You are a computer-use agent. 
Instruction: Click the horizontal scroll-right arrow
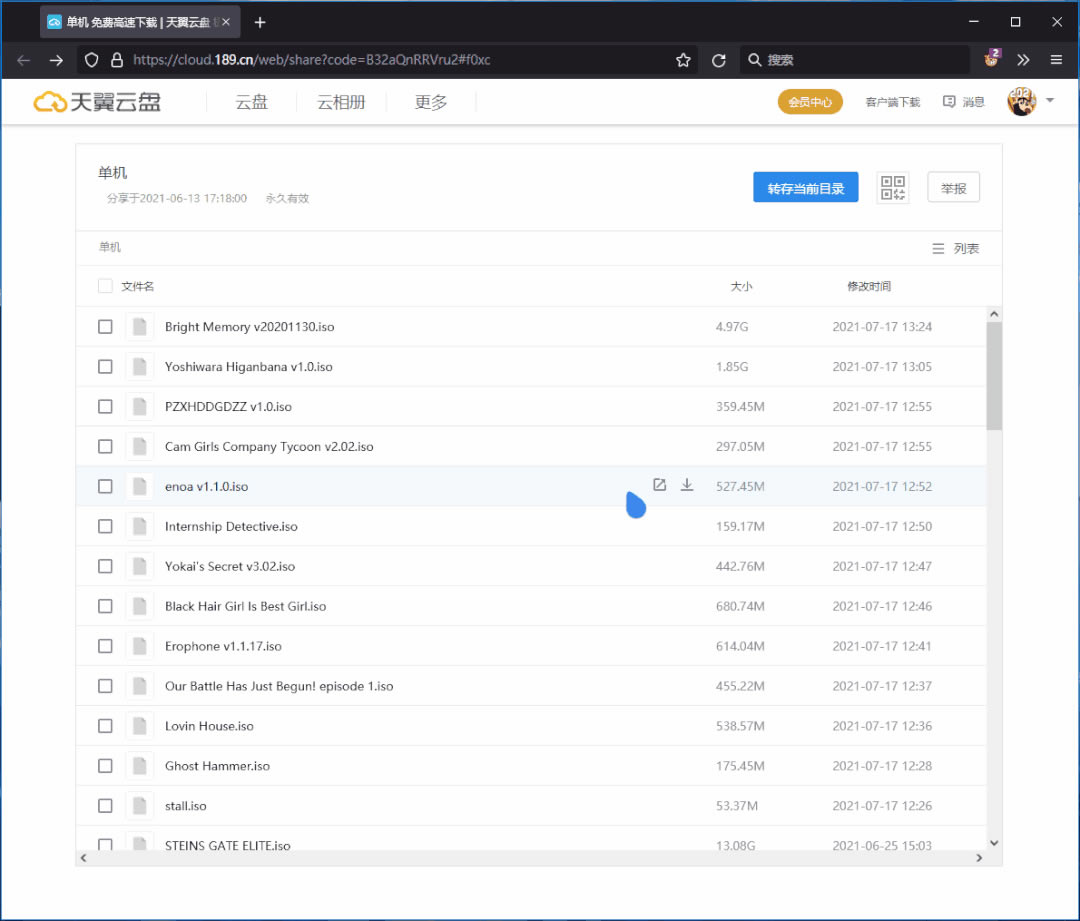(979, 858)
